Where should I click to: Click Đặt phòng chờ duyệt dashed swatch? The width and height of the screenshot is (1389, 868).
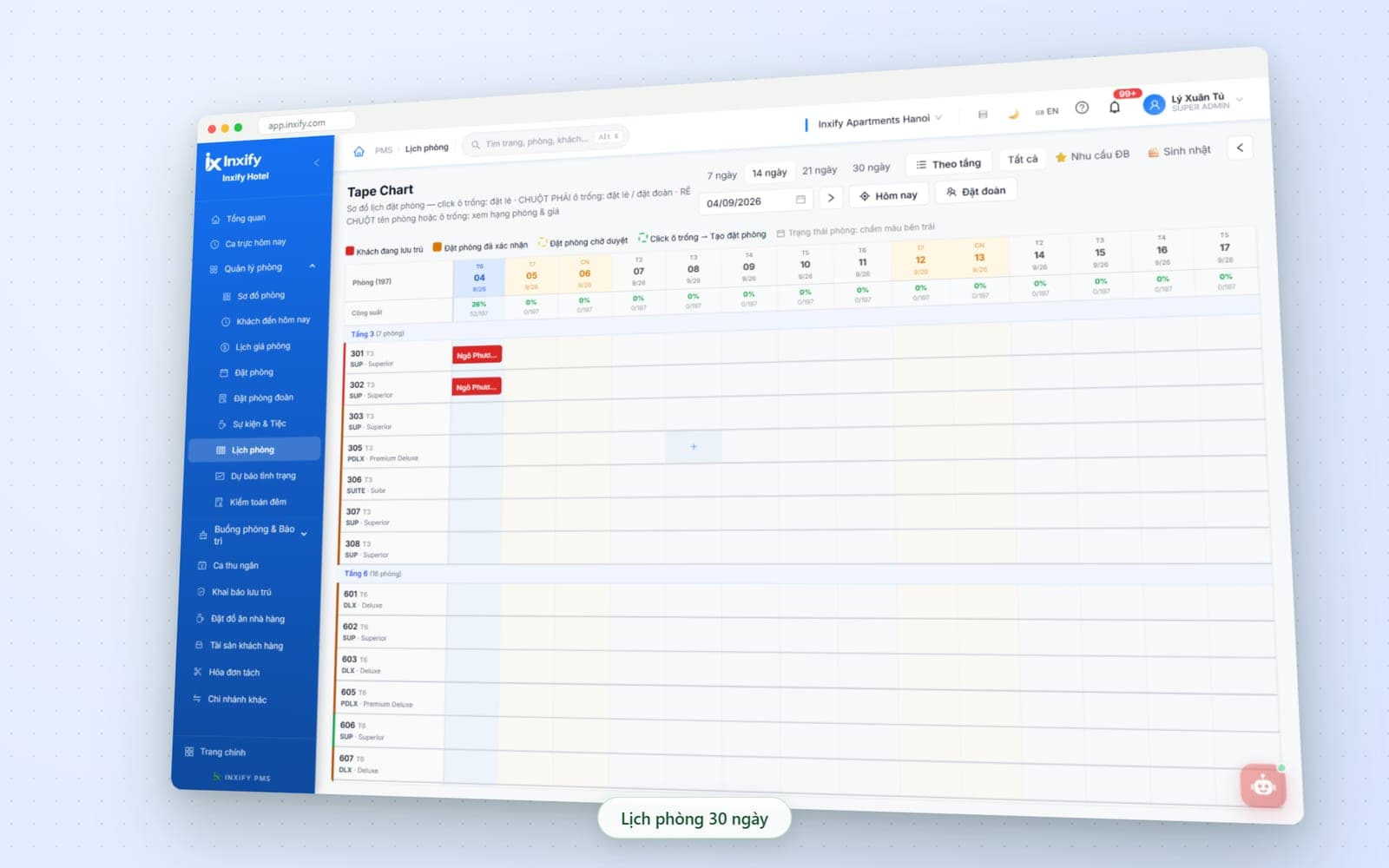pos(543,242)
